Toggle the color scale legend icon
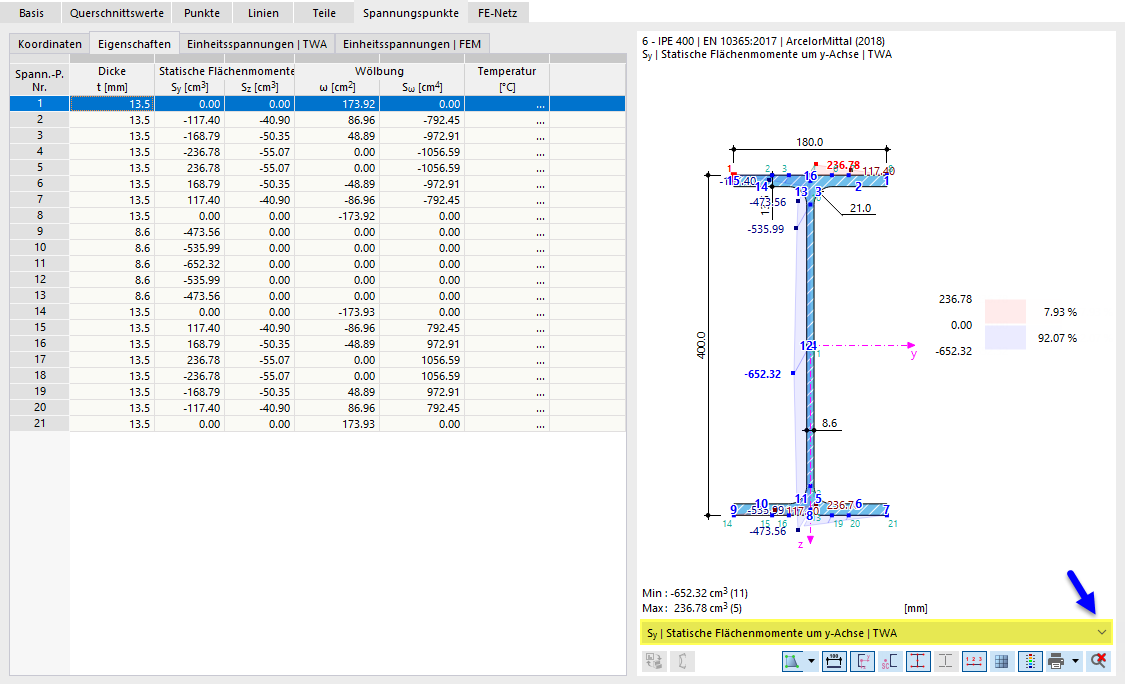The image size is (1125, 684). tap(1030, 661)
